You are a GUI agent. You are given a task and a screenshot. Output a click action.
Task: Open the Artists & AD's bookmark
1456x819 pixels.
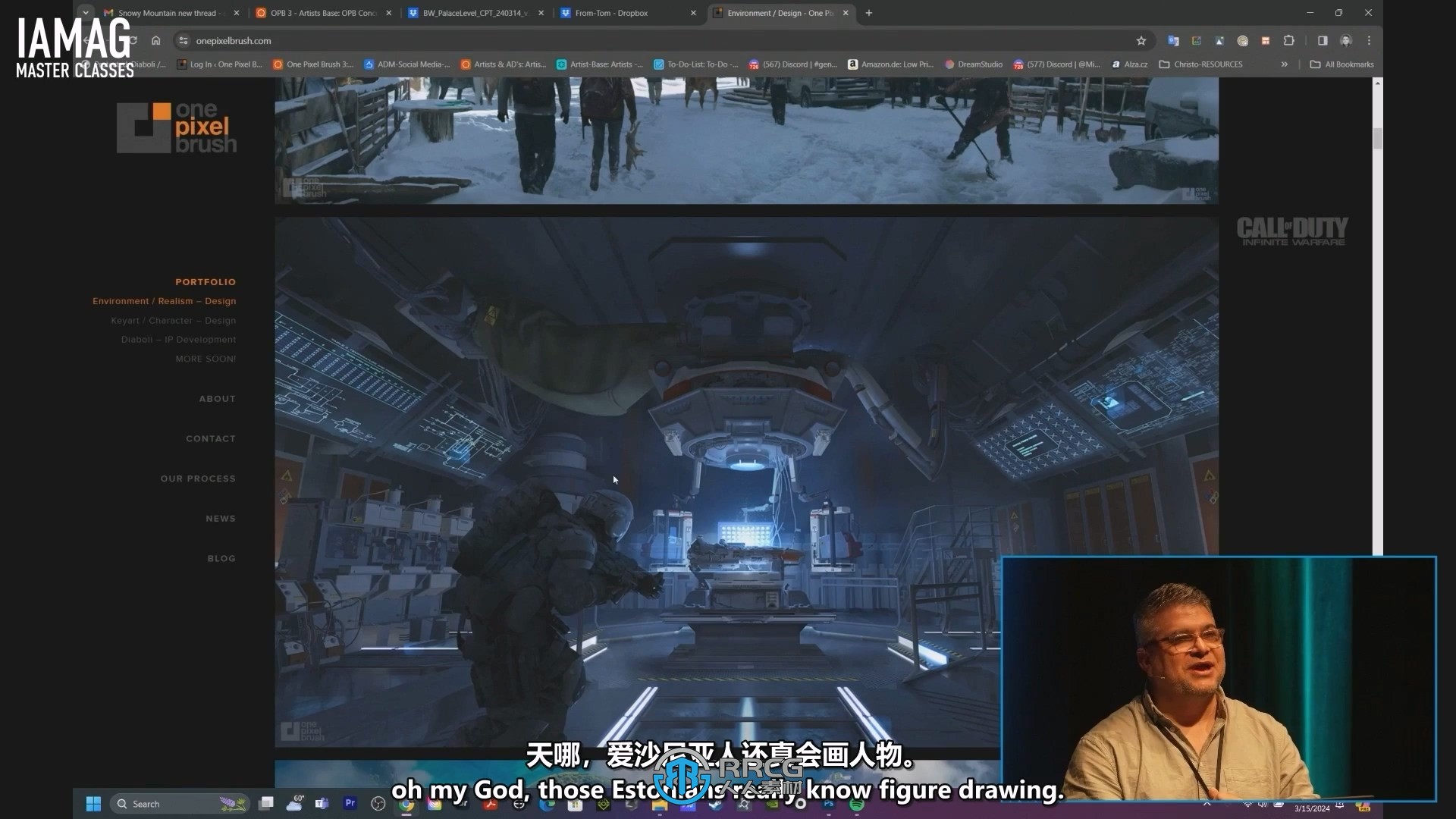pos(504,64)
